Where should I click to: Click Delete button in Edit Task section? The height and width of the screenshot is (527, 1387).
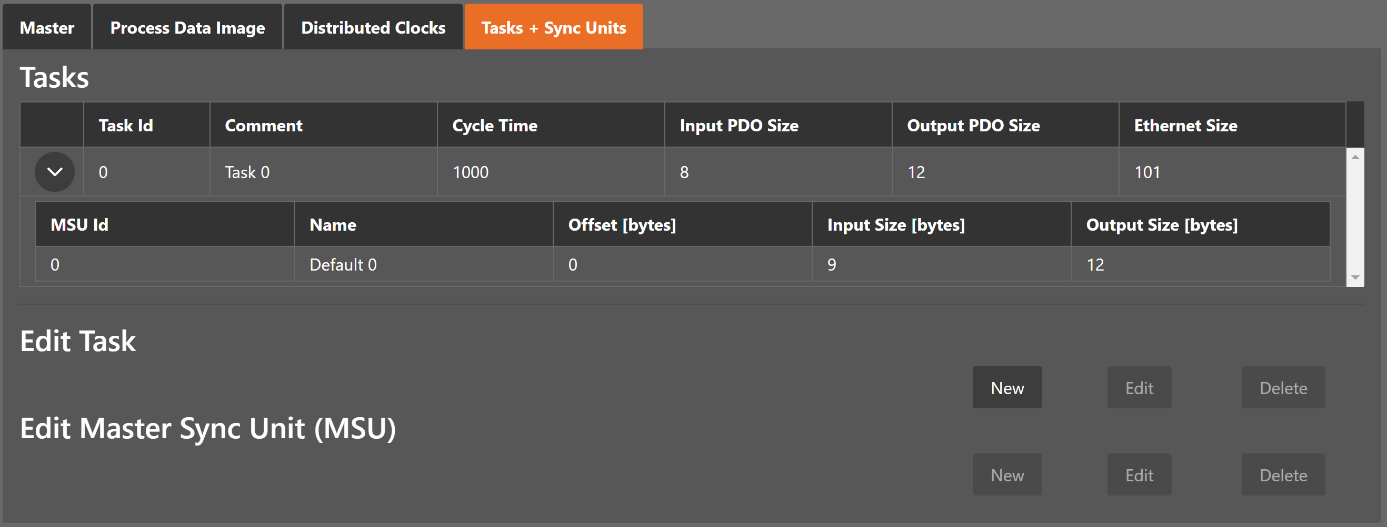[1283, 388]
